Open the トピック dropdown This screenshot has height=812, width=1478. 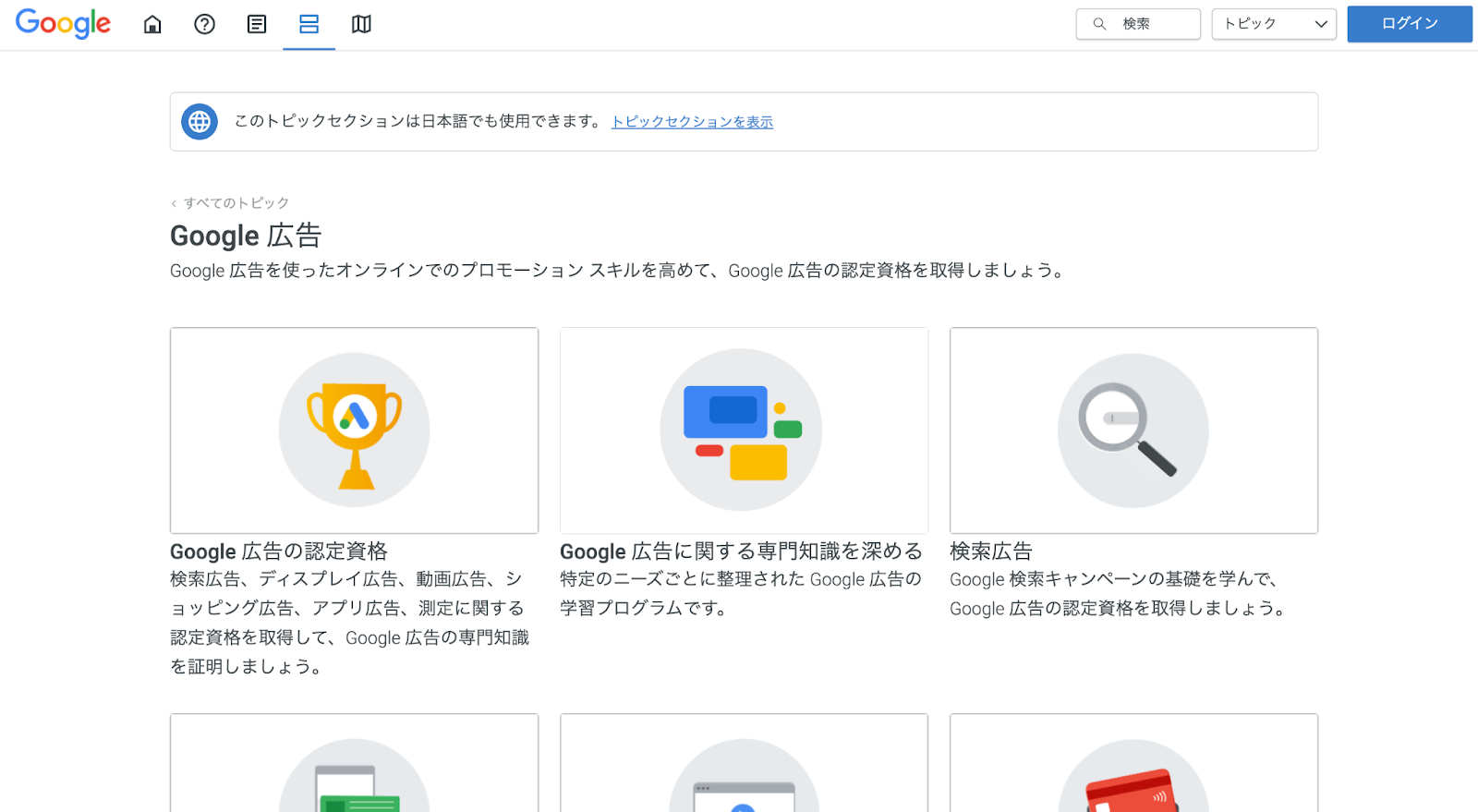[1274, 24]
